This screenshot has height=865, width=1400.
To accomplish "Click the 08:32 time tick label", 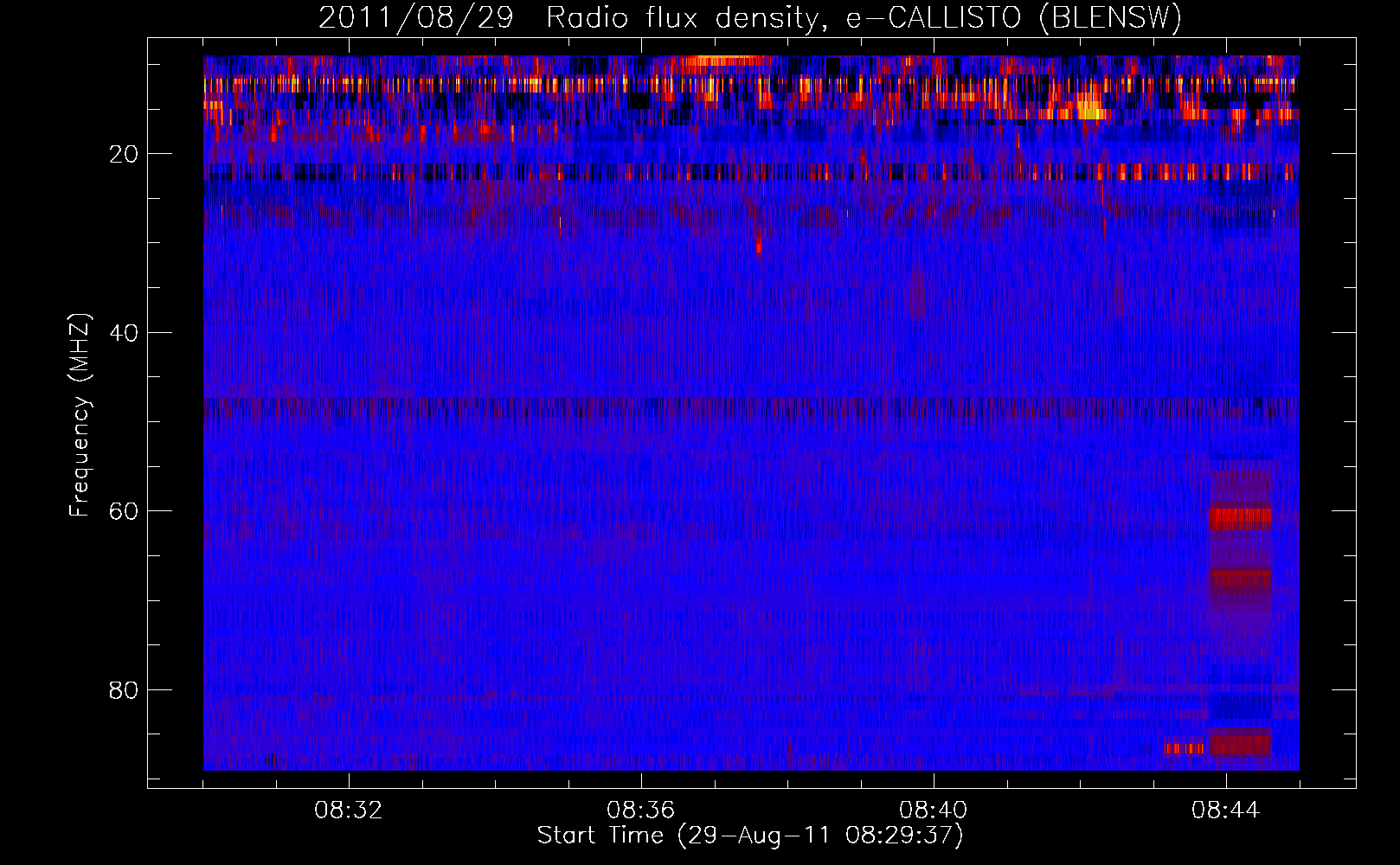I will pos(349,811).
